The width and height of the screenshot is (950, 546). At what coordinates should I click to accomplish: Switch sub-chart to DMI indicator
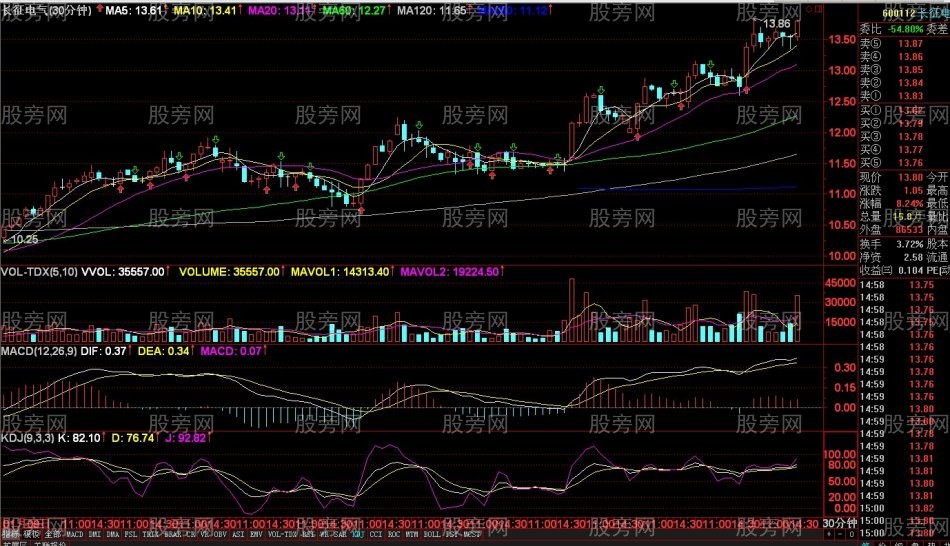tap(95, 534)
